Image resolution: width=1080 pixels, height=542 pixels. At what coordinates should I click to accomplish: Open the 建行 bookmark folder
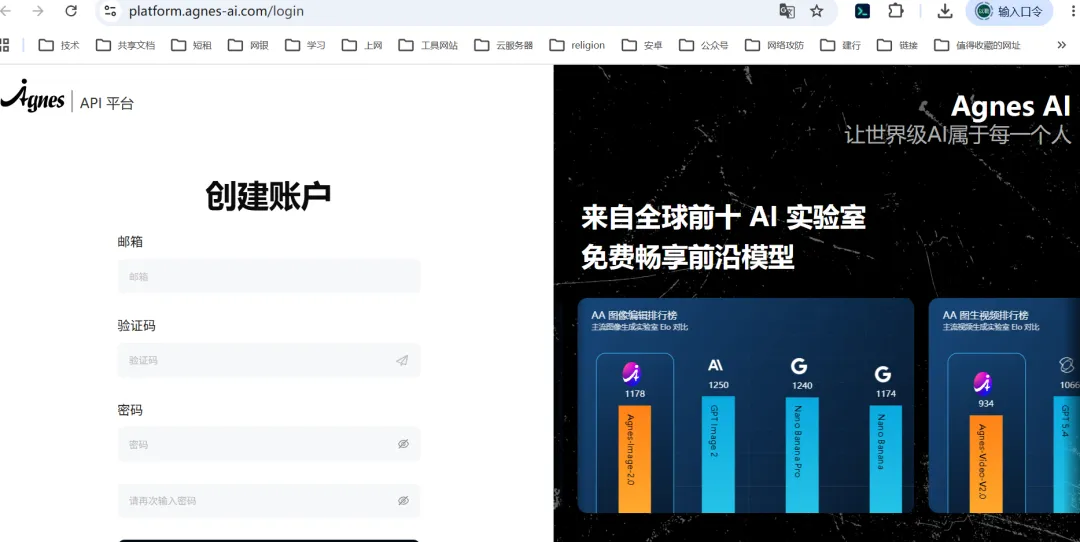tap(840, 45)
